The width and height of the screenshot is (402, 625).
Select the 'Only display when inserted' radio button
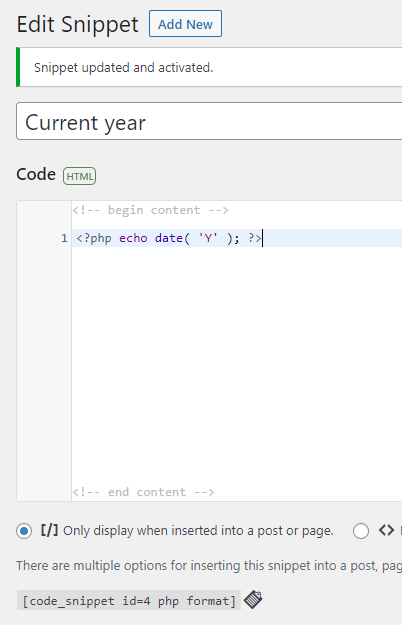click(x=24, y=531)
